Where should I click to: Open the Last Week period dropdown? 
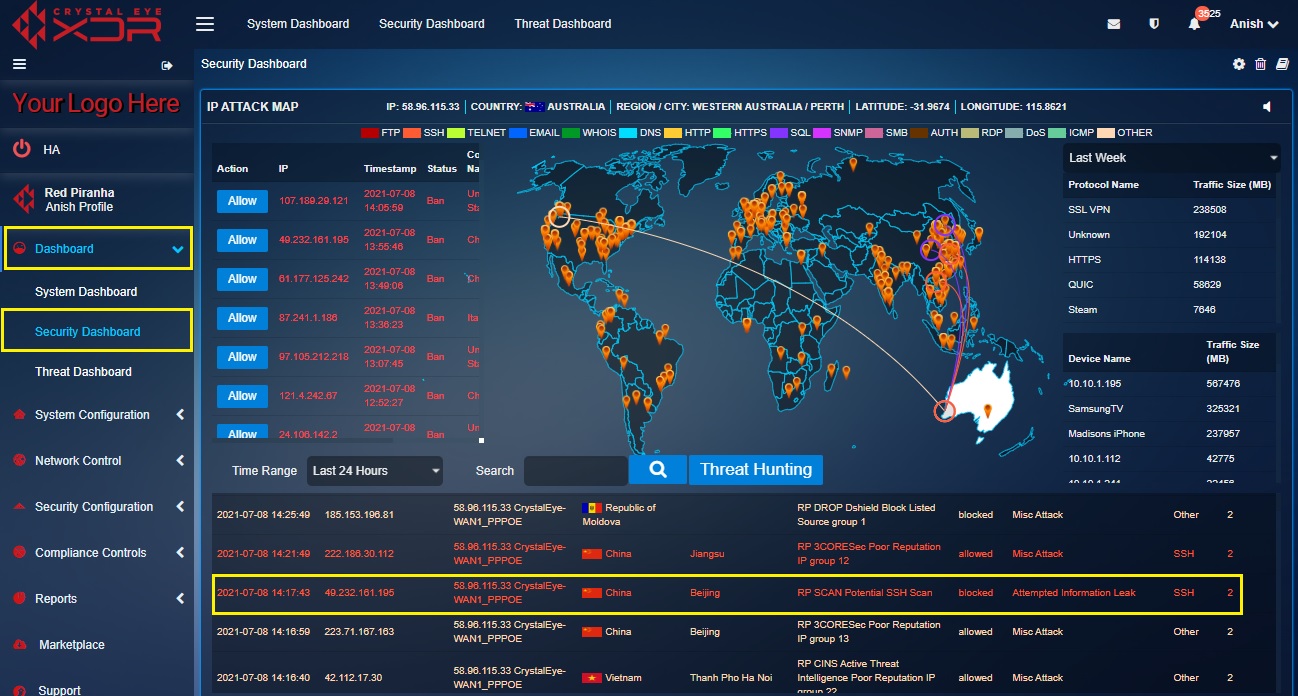pos(1171,157)
